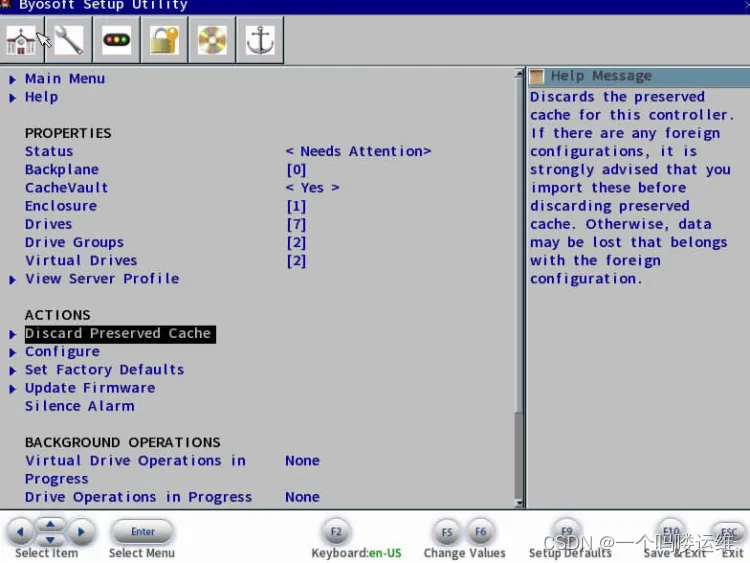Click the PROPERTIES section heading
The image size is (750, 563).
tap(68, 133)
